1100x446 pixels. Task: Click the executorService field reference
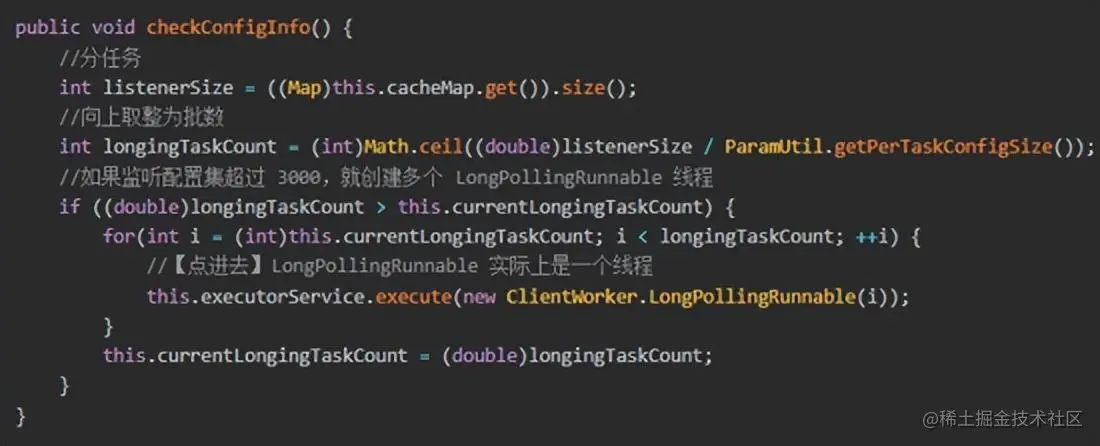[x=284, y=297]
